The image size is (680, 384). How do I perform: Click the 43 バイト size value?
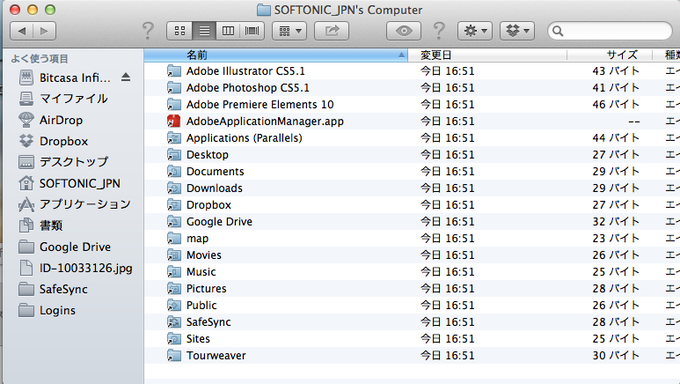pos(616,71)
